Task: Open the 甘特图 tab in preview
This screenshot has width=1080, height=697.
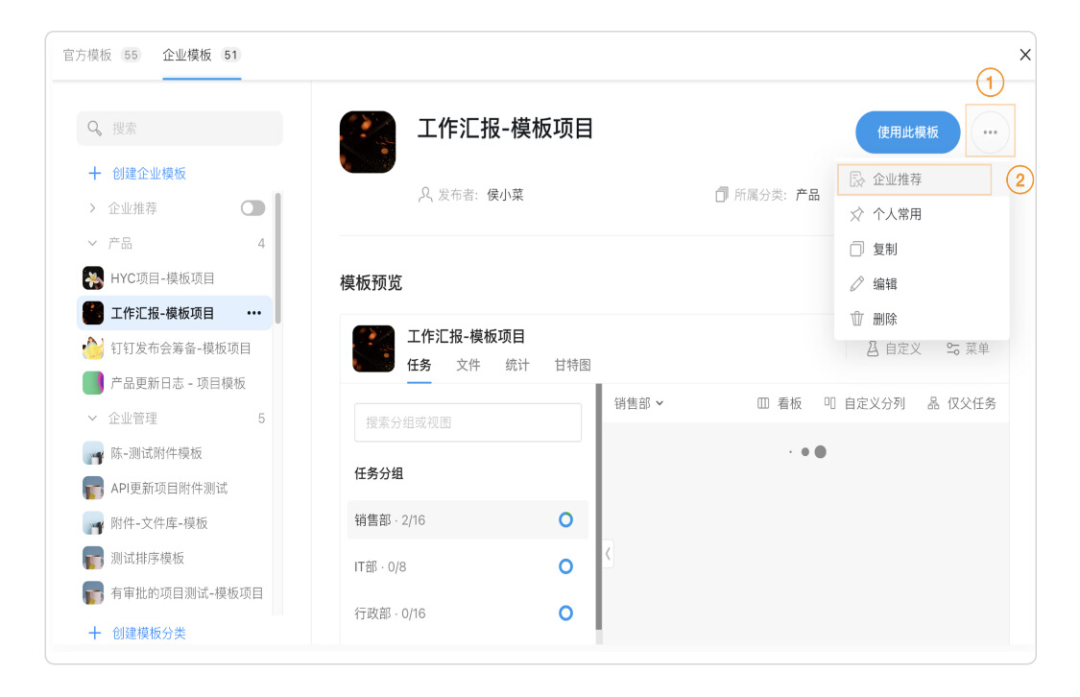Action: pyautogui.click(x=573, y=365)
